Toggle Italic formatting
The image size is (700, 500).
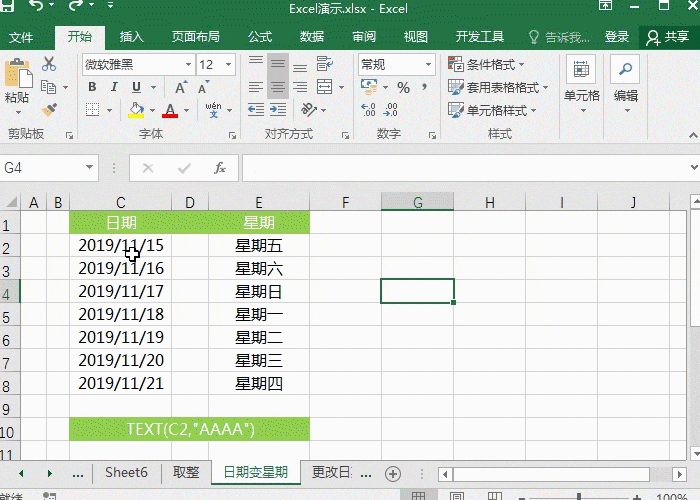coord(114,87)
